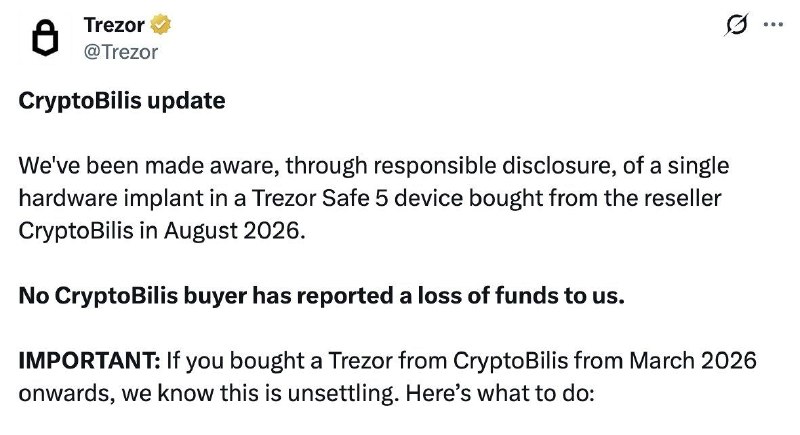Open the Trezor display name link
This screenshot has width=800, height=435.
tap(114, 25)
